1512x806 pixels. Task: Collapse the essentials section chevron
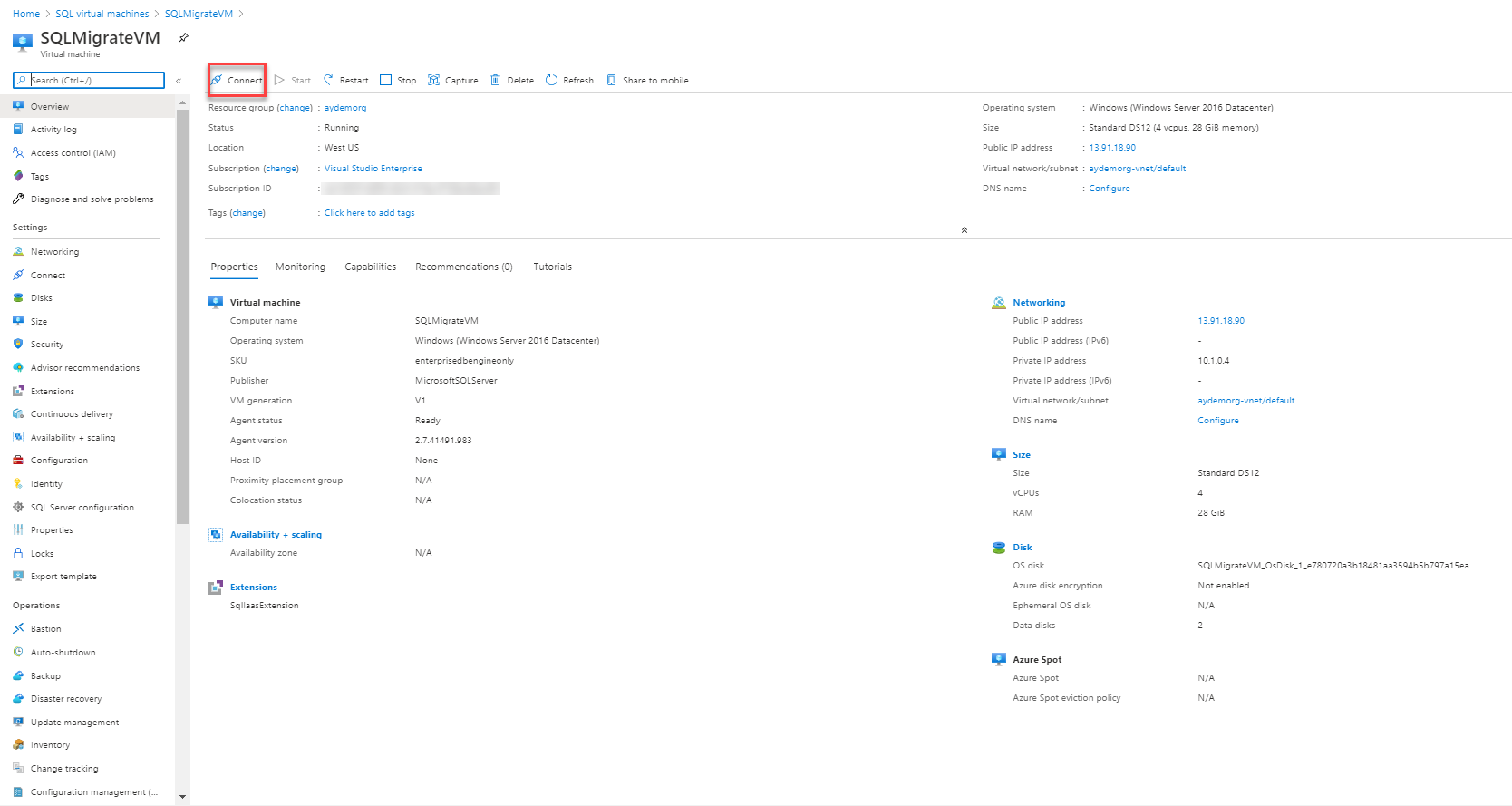click(964, 230)
